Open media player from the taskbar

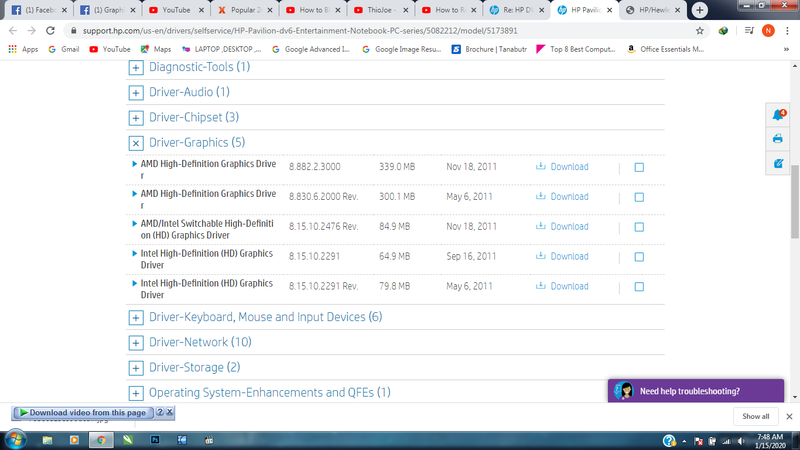pyautogui.click(x=74, y=440)
